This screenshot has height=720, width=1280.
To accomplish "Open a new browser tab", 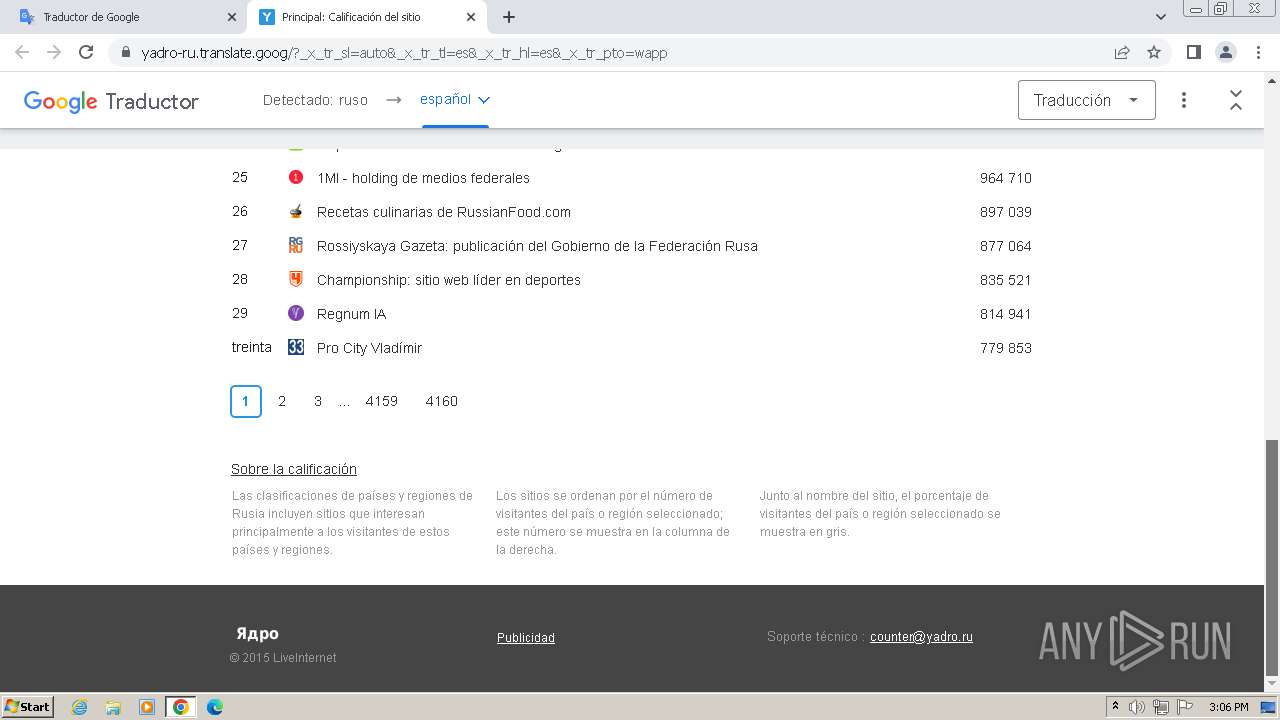I will pos(508,17).
